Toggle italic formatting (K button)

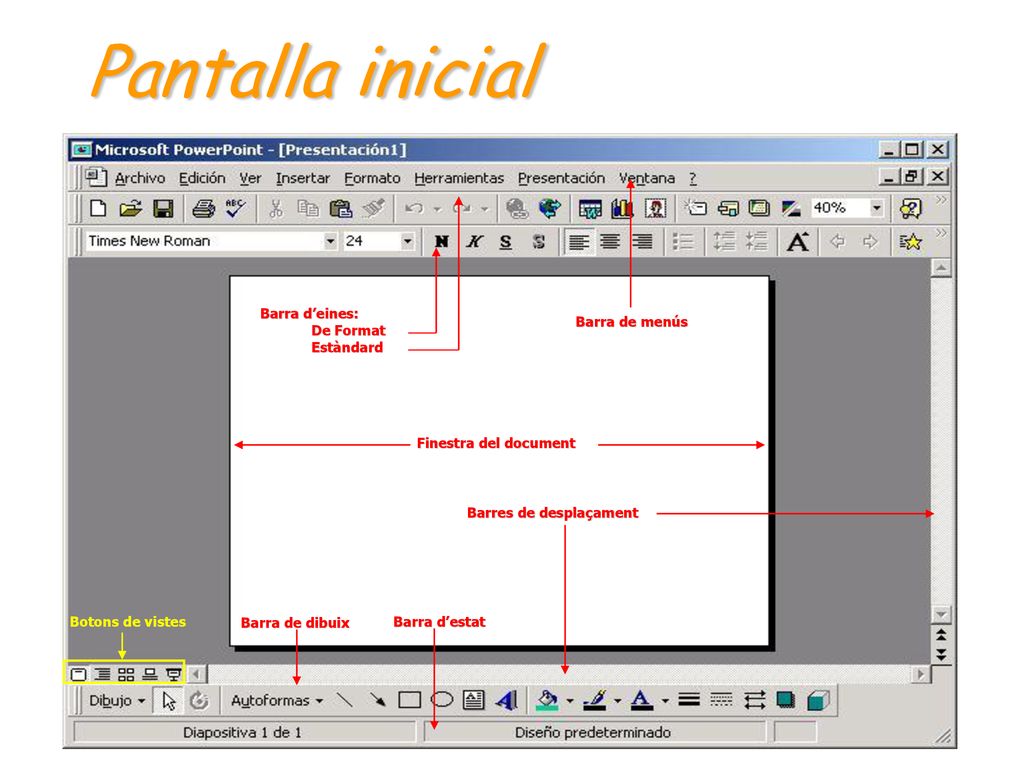474,242
